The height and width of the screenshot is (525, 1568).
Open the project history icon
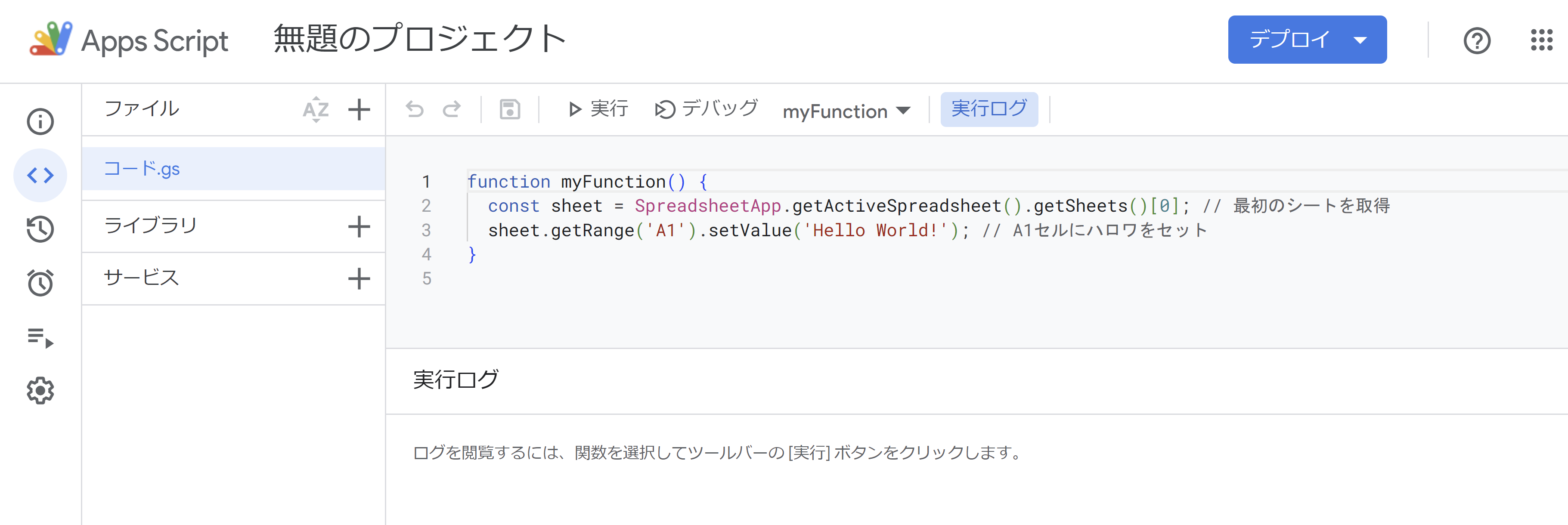click(x=40, y=229)
